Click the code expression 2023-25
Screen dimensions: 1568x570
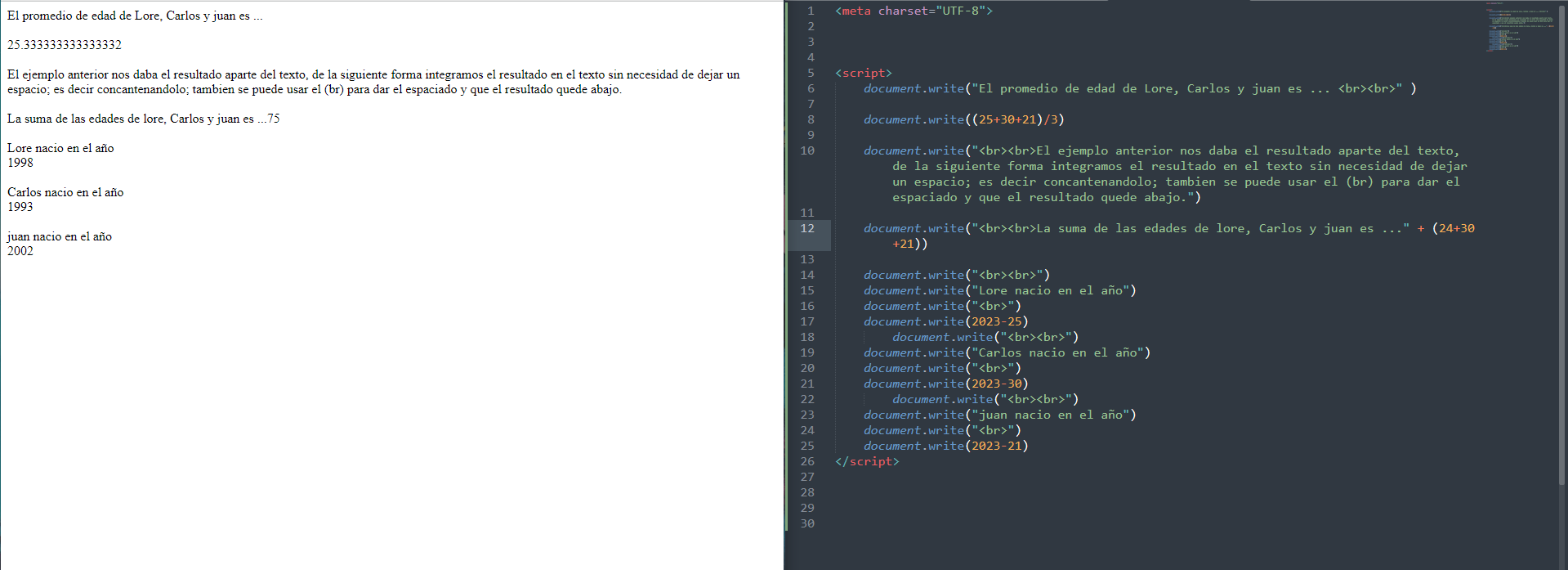[996, 321]
